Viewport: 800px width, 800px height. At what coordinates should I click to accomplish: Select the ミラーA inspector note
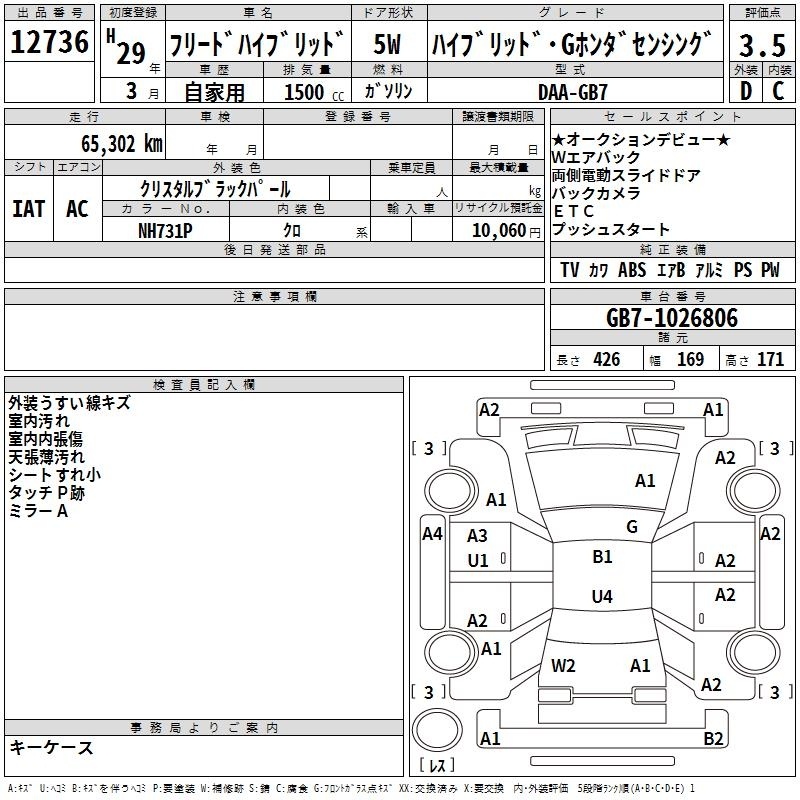tap(38, 510)
